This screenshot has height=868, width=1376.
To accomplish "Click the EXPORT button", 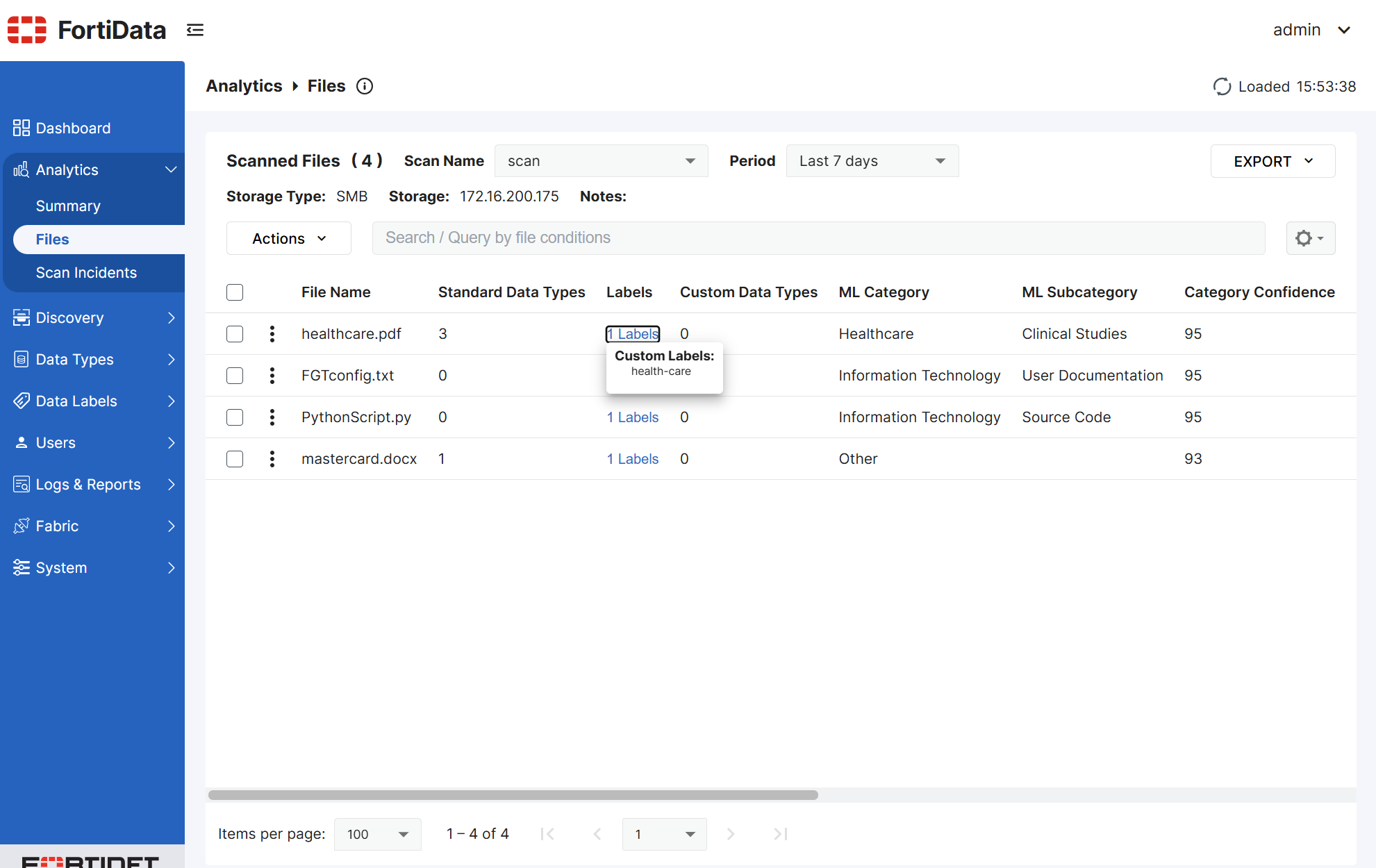I will click(x=1273, y=161).
